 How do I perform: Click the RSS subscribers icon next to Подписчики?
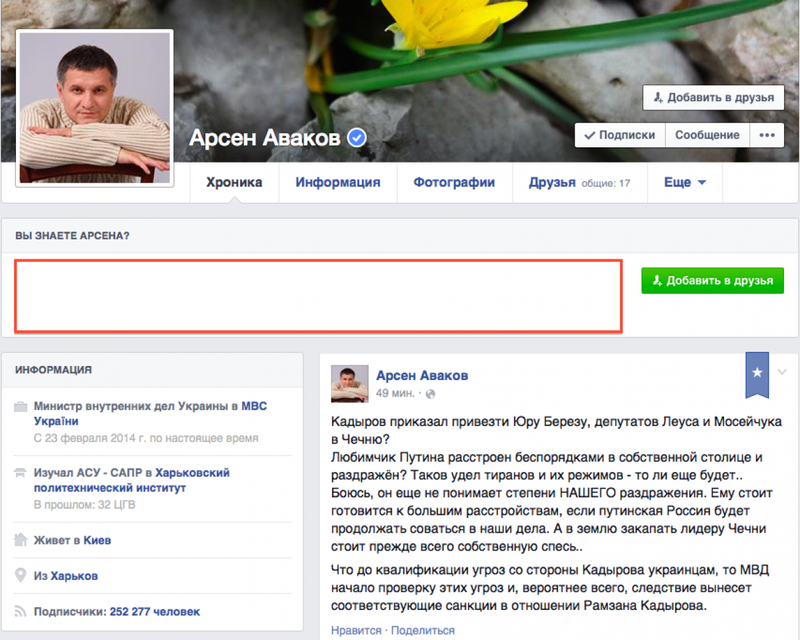point(20,610)
